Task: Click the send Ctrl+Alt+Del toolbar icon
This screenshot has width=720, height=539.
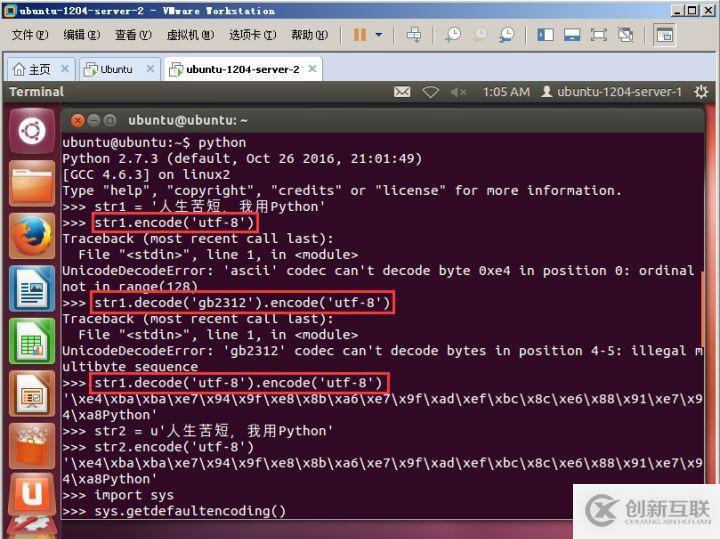Action: [x=414, y=35]
